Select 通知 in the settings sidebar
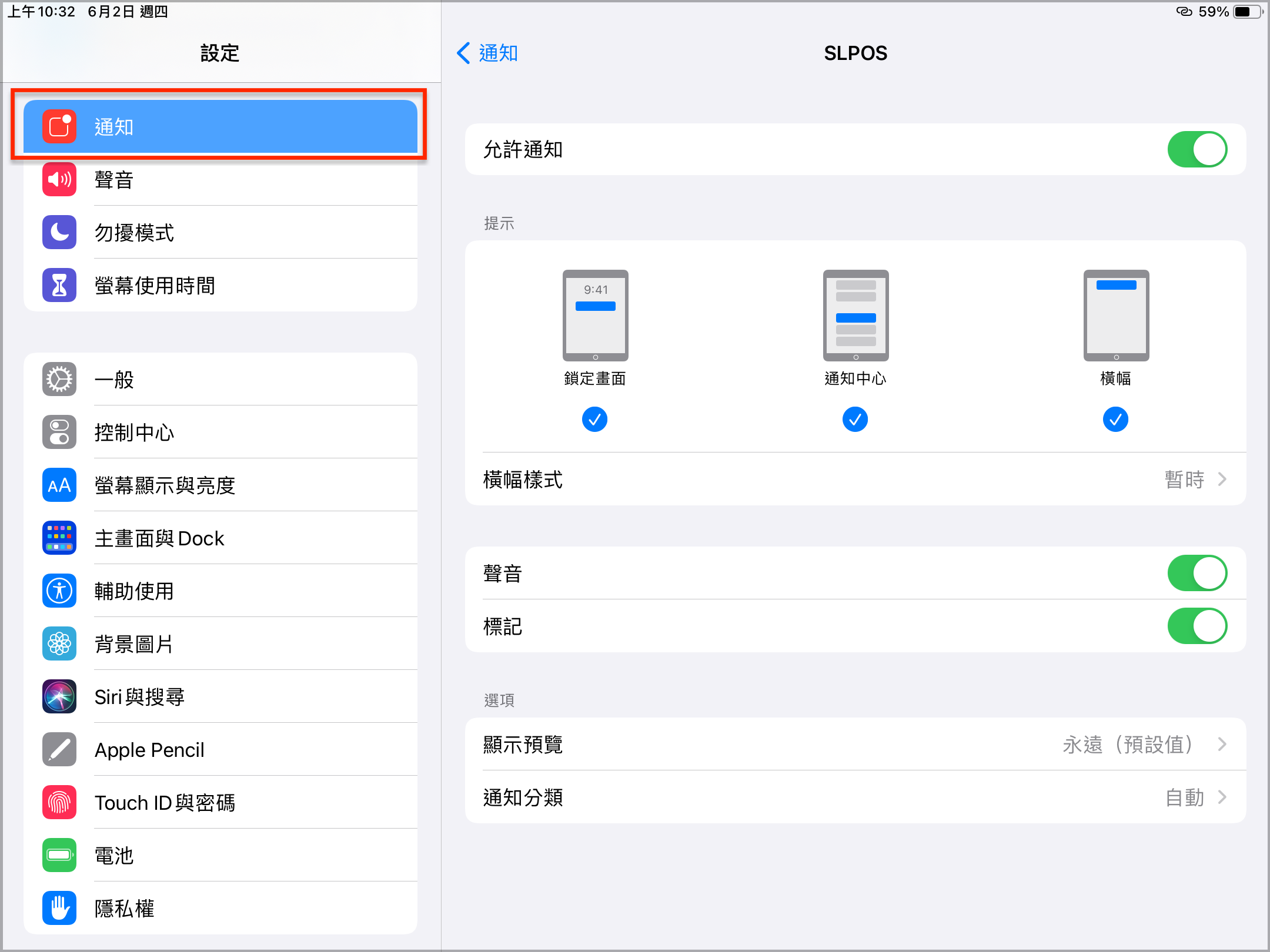Image resolution: width=1270 pixels, height=952 pixels. tap(220, 126)
